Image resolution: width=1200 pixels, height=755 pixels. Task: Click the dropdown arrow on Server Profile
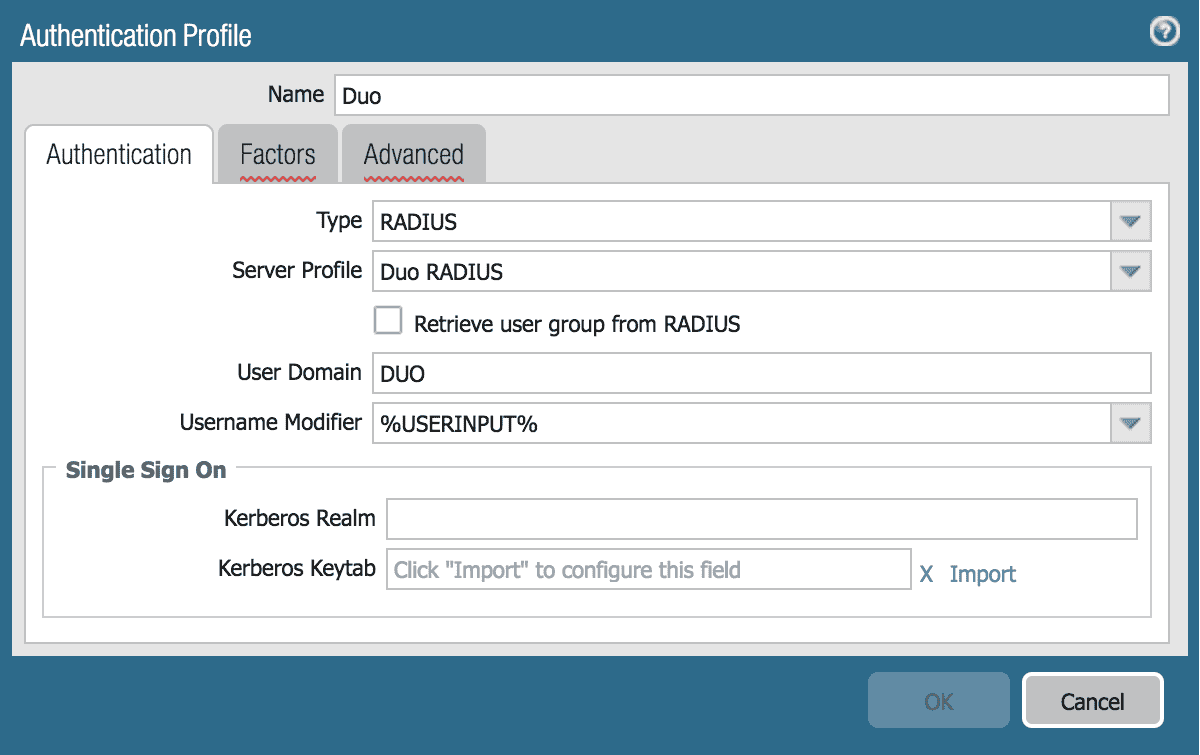click(1130, 271)
